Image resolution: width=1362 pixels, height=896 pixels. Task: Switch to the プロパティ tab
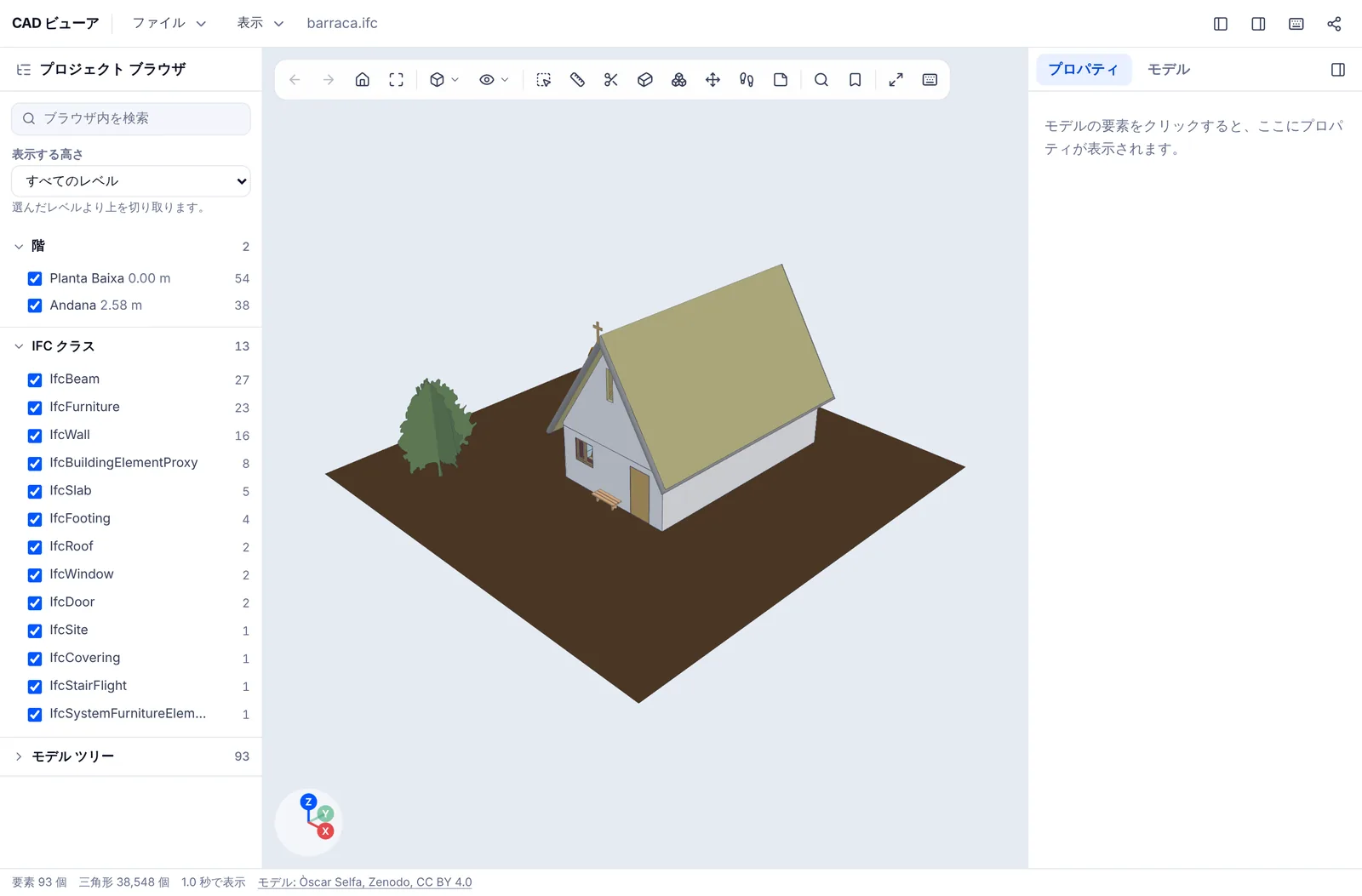click(x=1084, y=70)
